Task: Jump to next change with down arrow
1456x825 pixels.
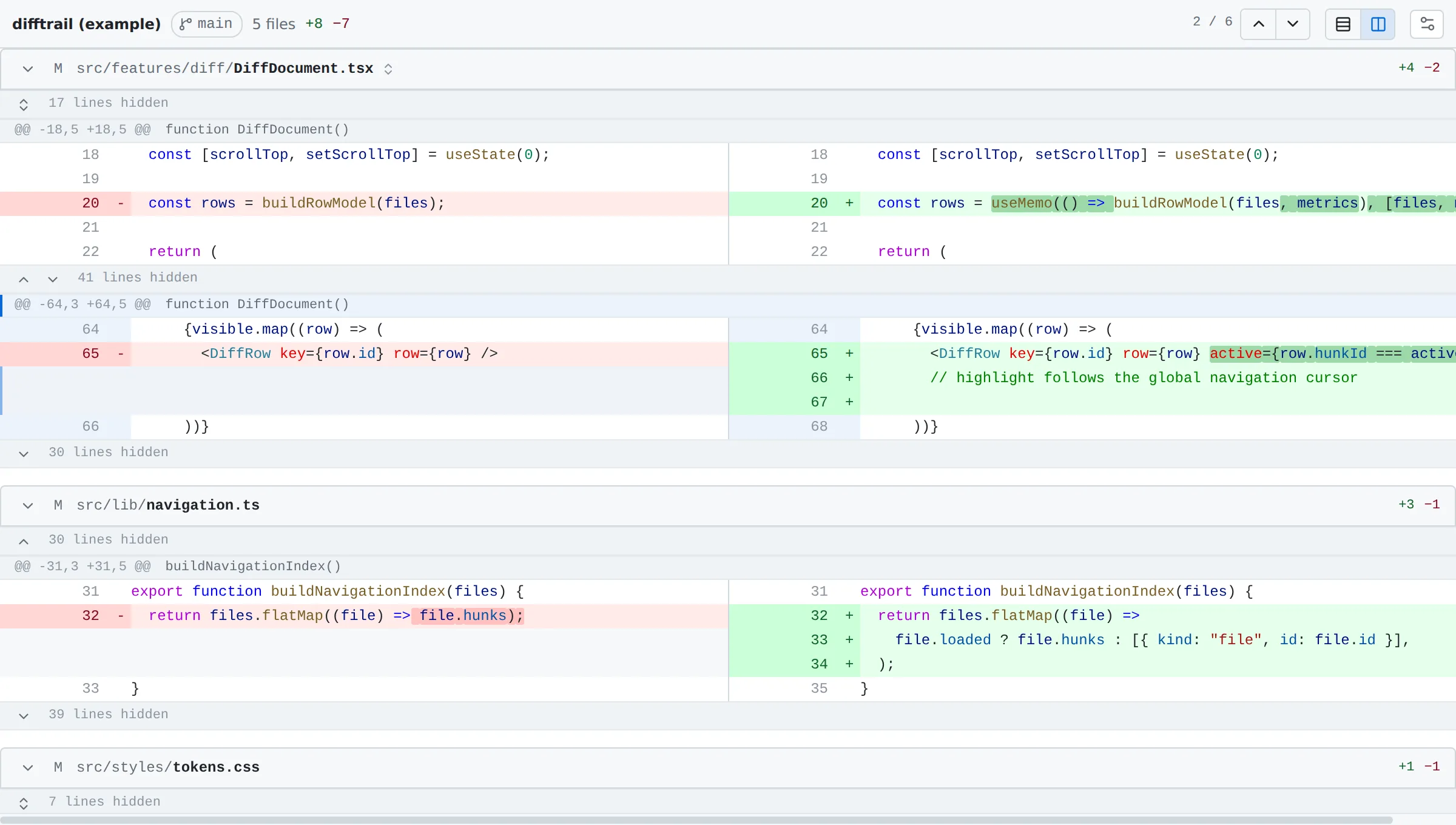Action: [x=1293, y=24]
